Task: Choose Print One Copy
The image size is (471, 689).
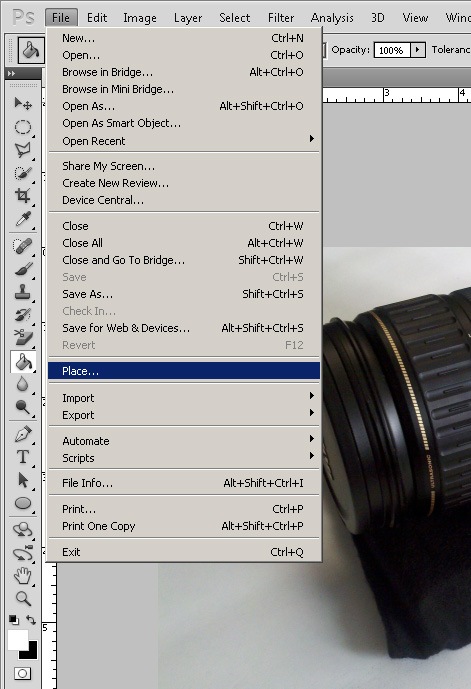Action: [184, 526]
